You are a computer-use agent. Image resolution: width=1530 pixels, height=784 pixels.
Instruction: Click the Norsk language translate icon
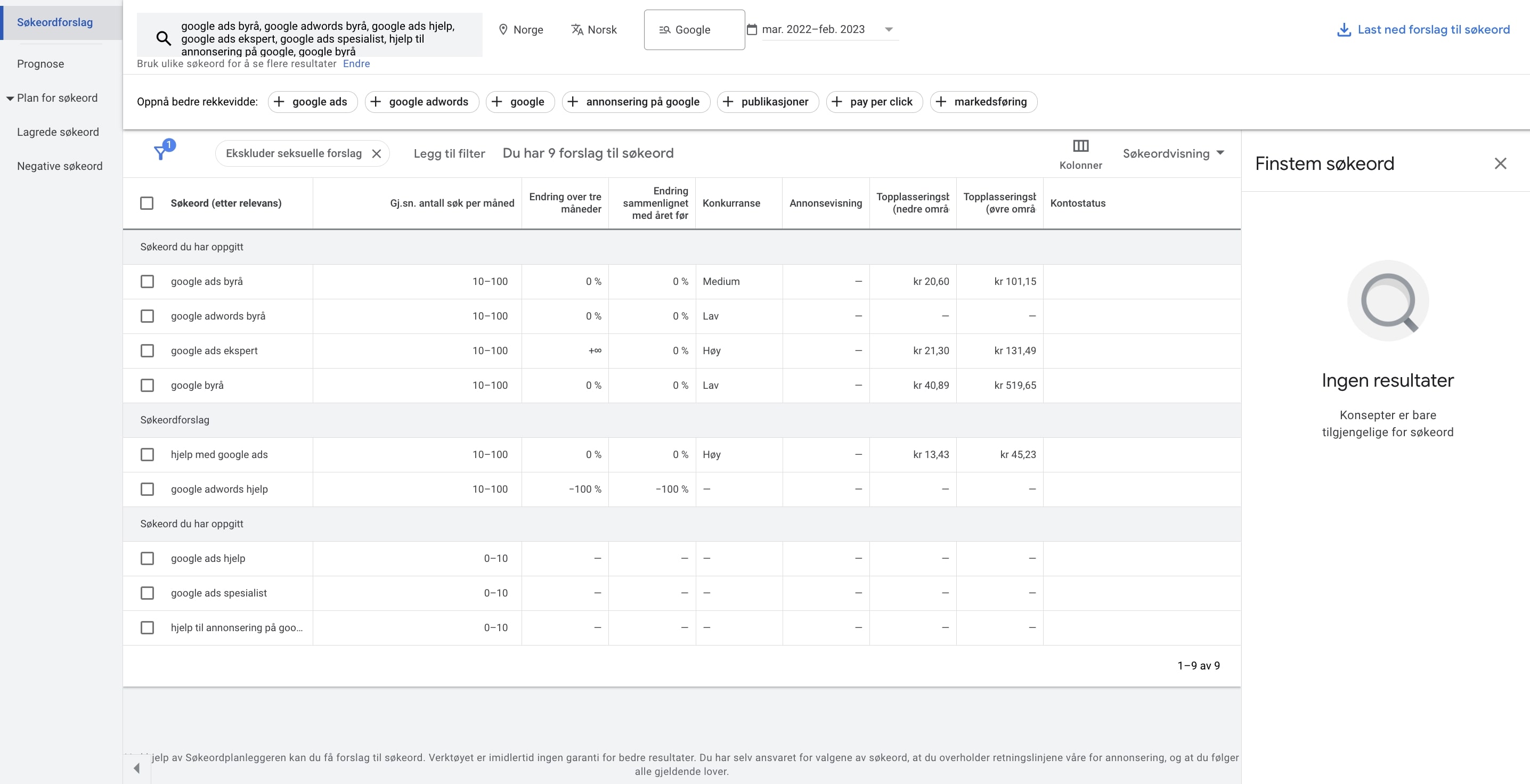[577, 30]
